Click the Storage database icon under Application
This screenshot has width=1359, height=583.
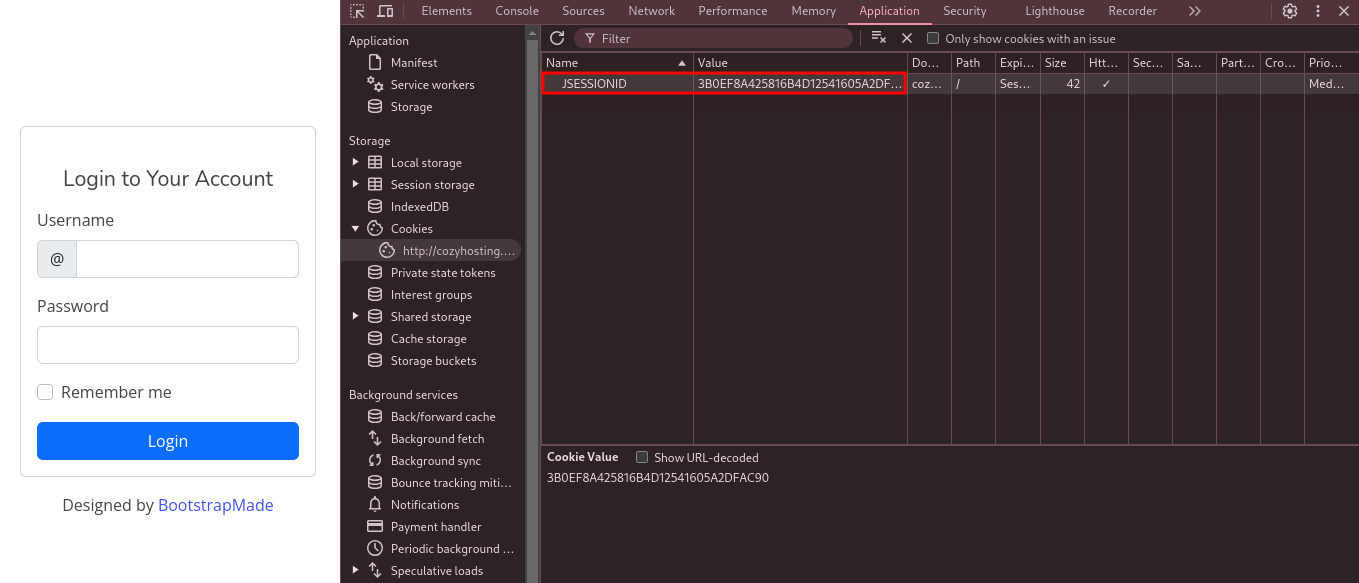point(375,106)
